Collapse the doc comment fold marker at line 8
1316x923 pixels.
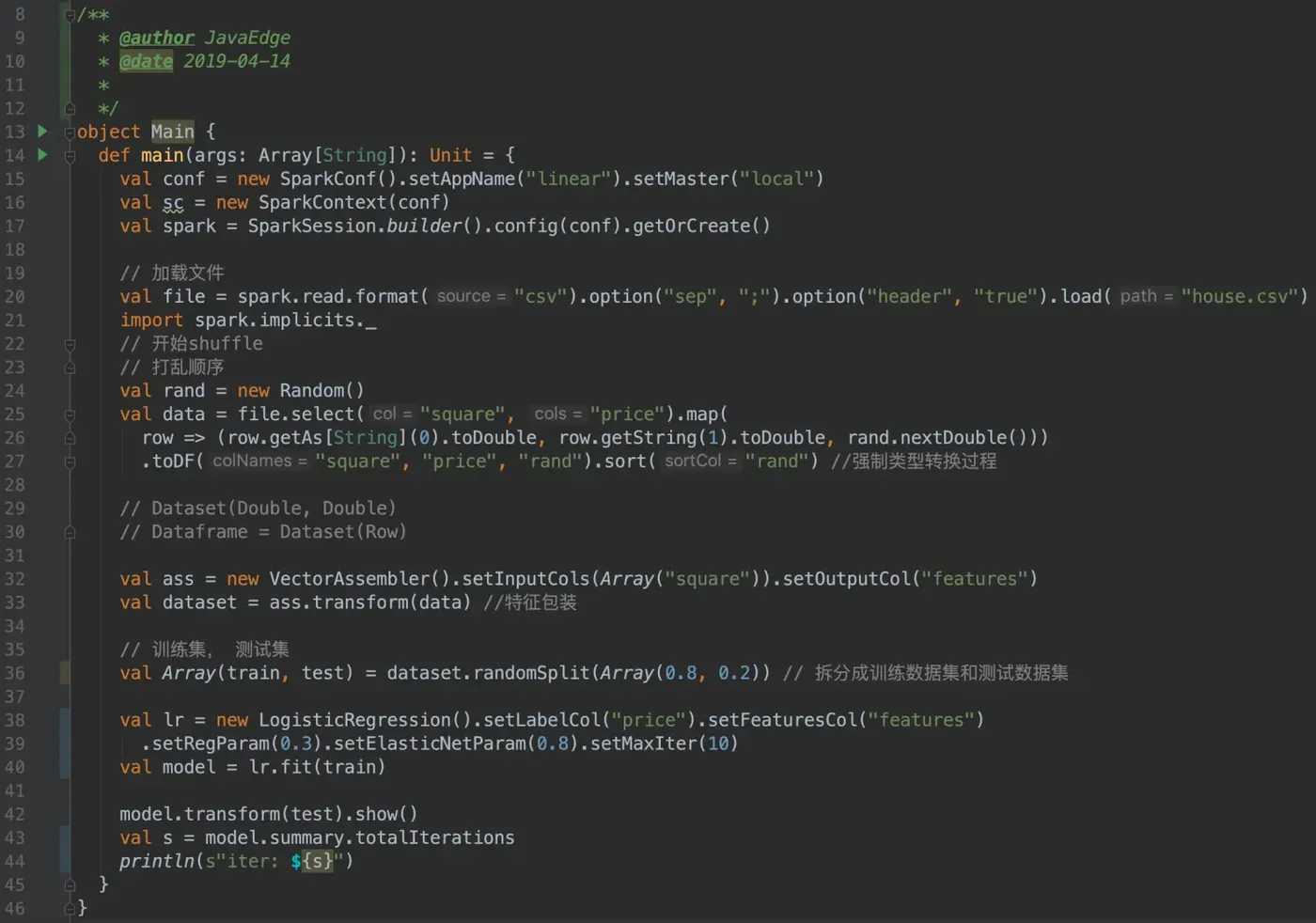pos(70,15)
